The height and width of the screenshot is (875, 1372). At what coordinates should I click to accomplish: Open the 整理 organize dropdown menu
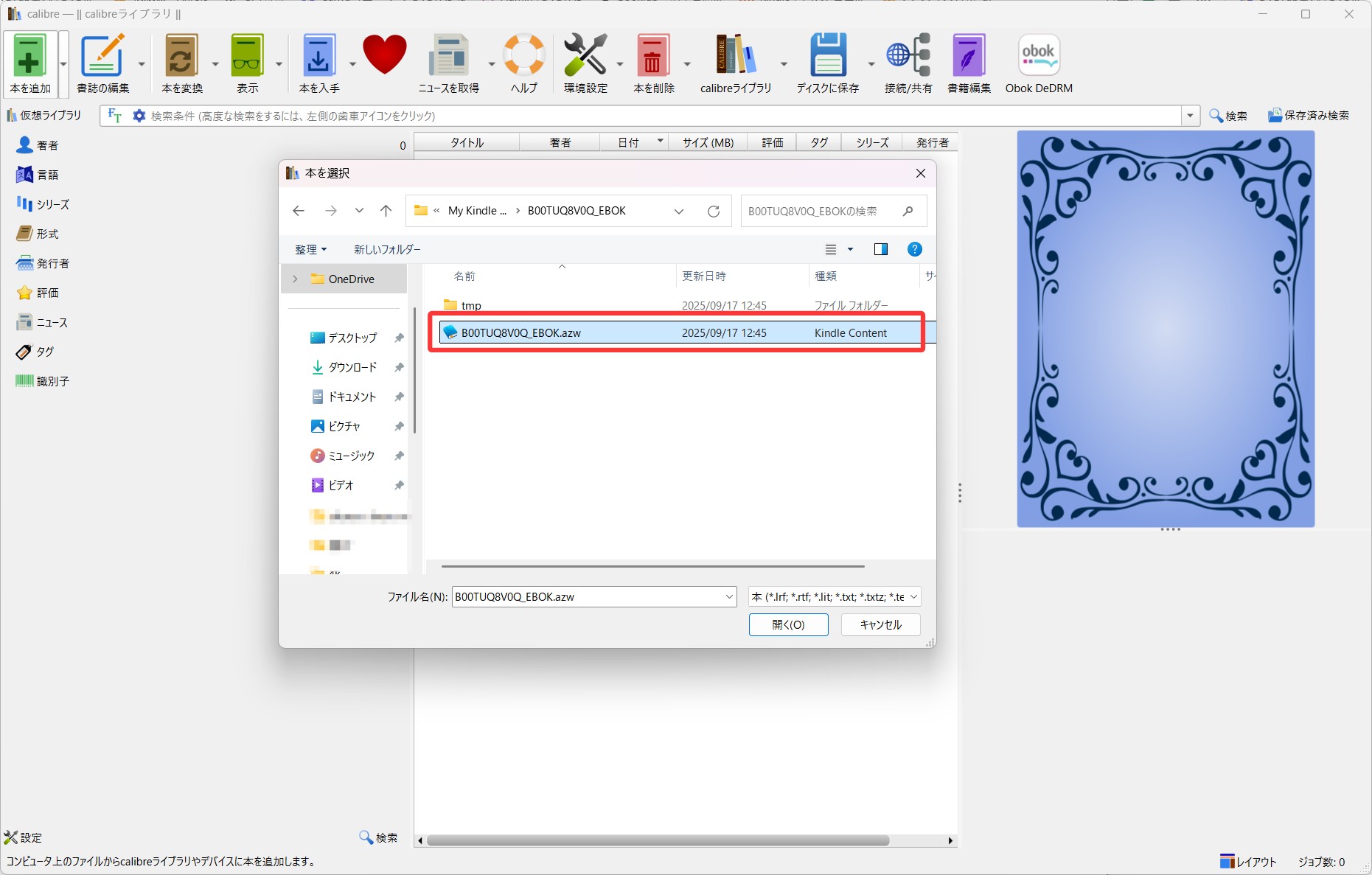310,250
